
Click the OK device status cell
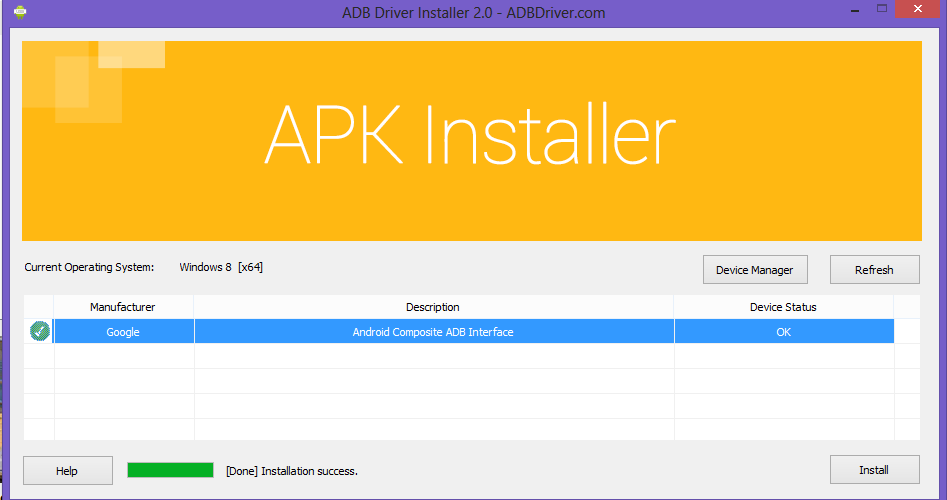tap(783, 332)
